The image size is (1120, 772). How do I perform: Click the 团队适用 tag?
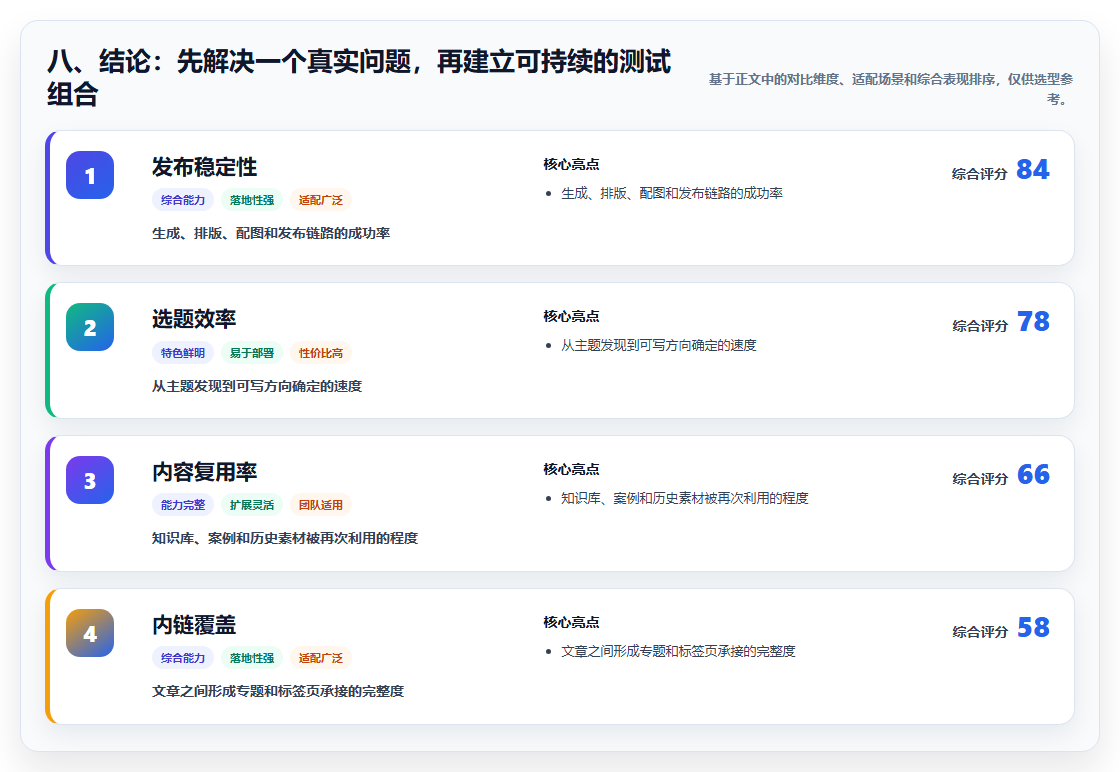(321, 505)
